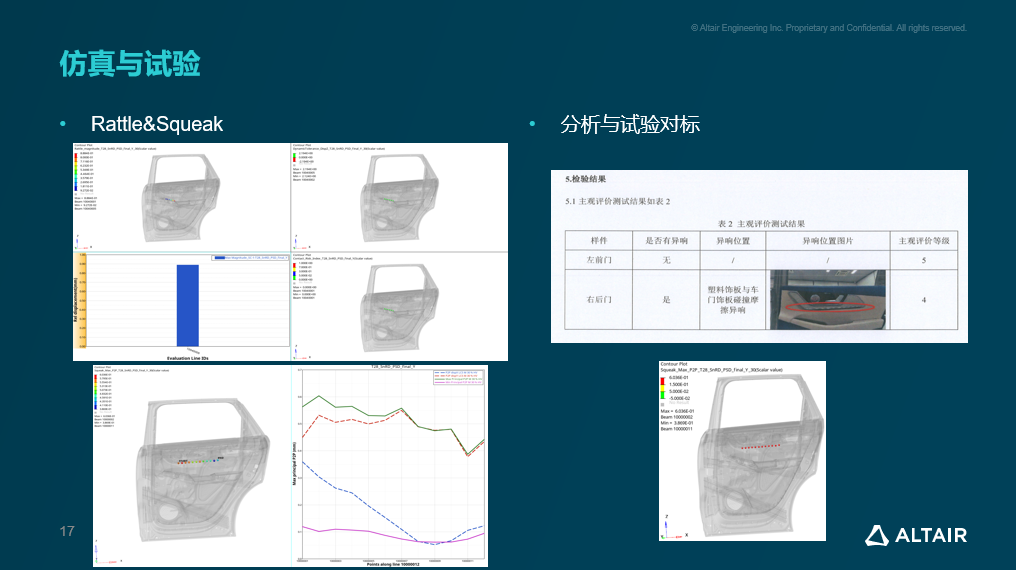Open the door trim photo in the table
The image size is (1016, 570).
click(827, 300)
